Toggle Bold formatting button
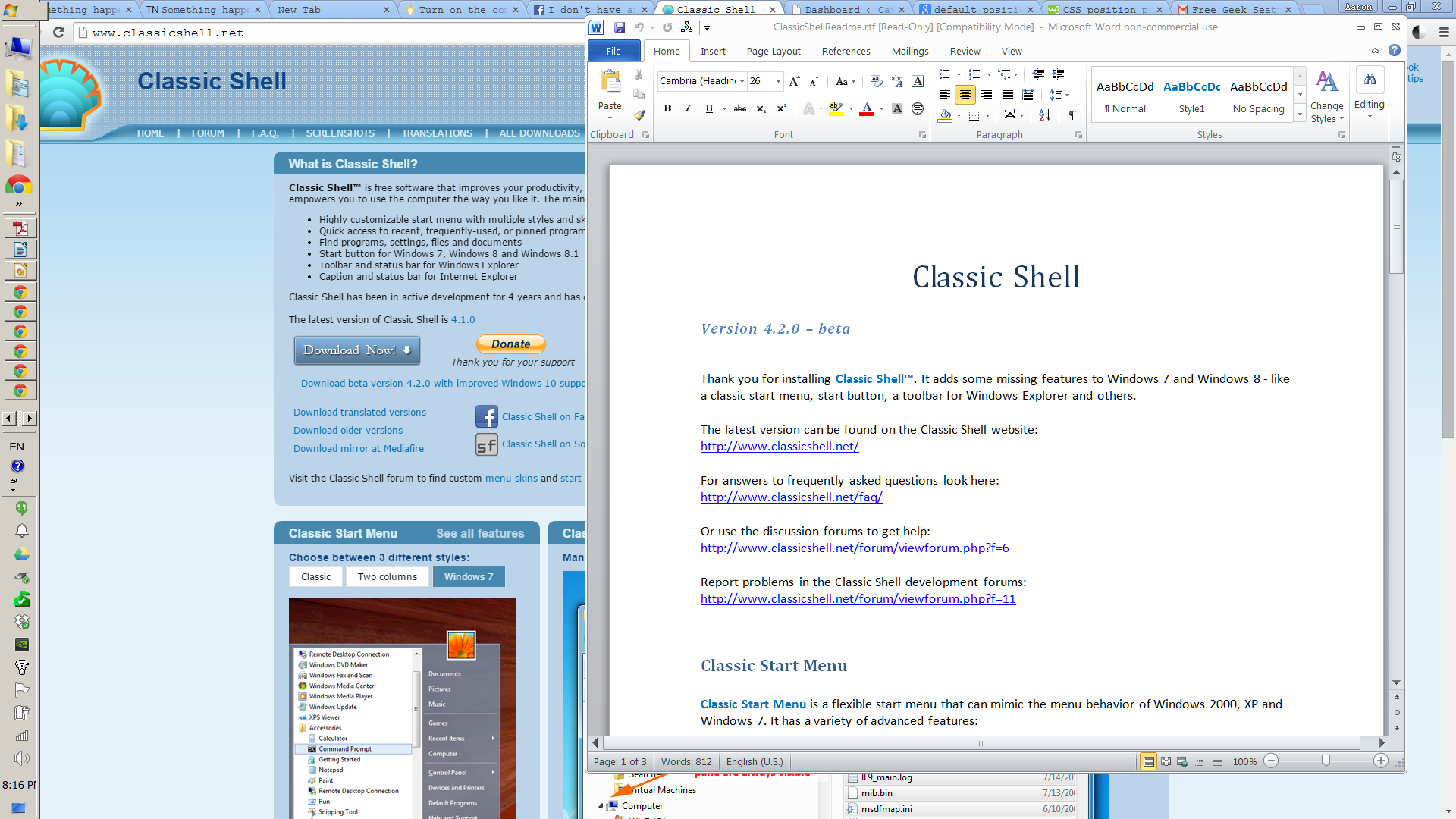The image size is (1456, 819). (x=667, y=108)
